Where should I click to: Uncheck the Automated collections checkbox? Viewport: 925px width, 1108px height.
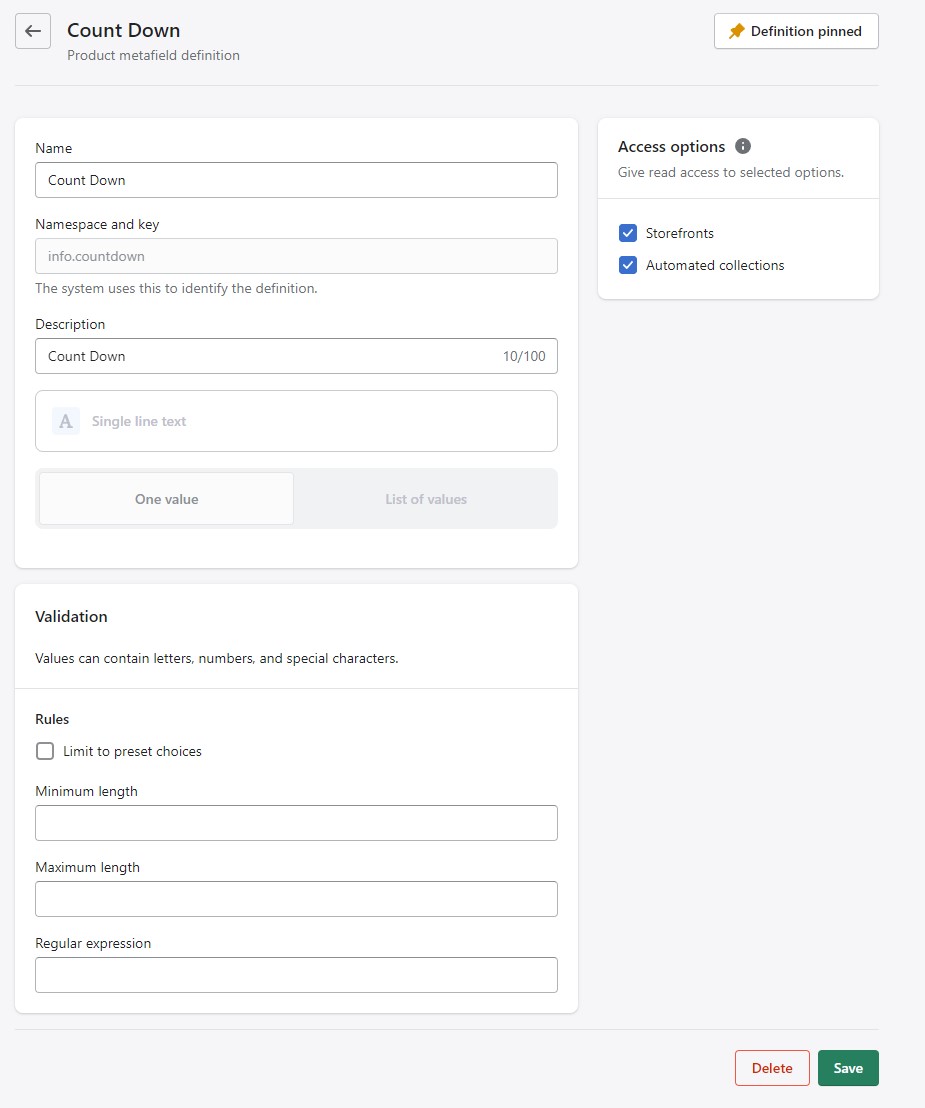tap(628, 265)
